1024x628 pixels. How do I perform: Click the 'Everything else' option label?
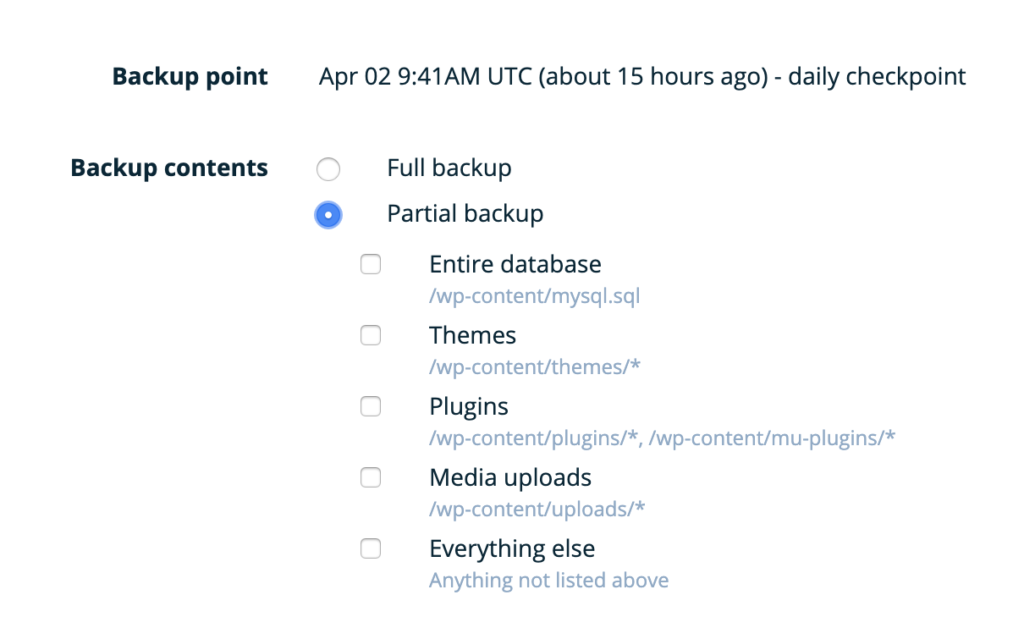coord(513,548)
